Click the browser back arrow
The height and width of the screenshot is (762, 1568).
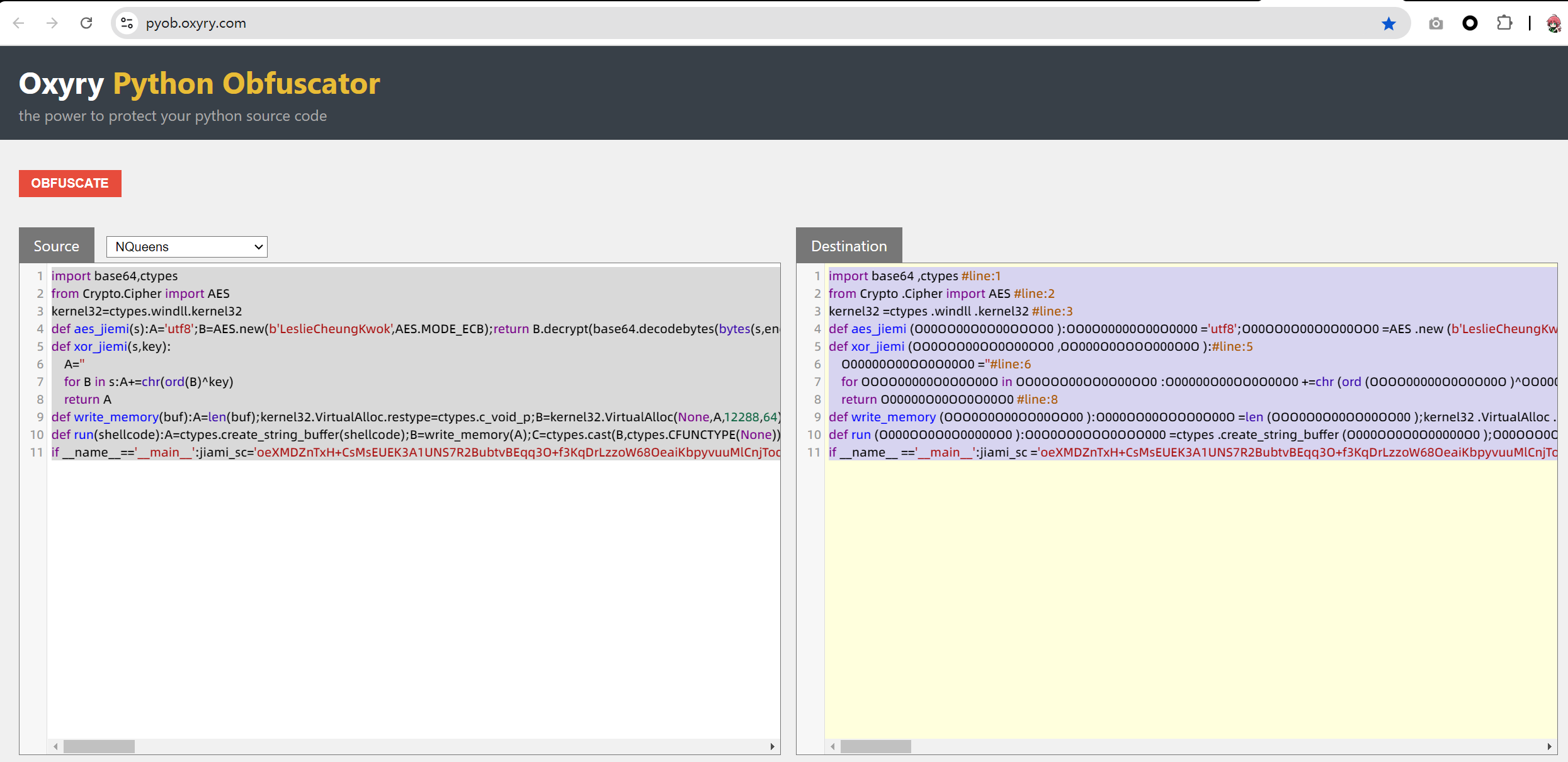[19, 23]
